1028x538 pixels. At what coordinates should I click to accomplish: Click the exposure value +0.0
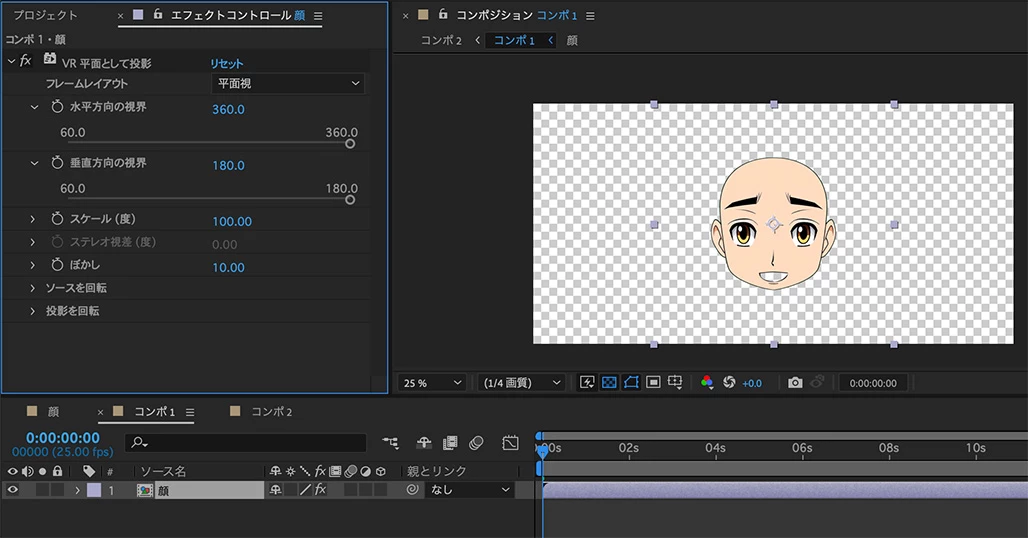(x=752, y=383)
